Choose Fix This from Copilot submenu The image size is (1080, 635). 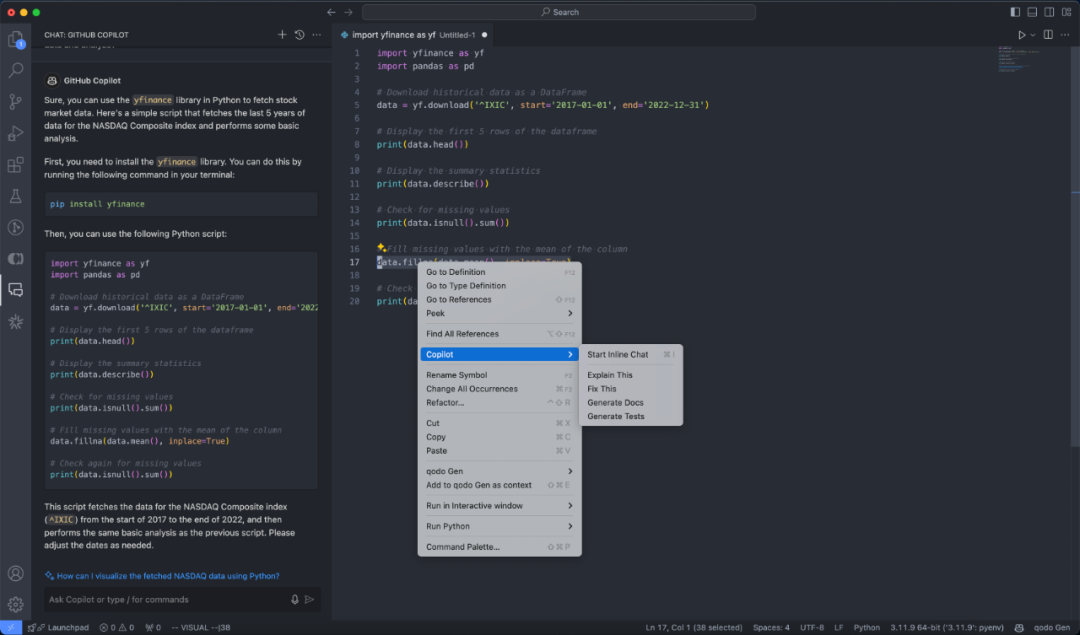point(631,389)
